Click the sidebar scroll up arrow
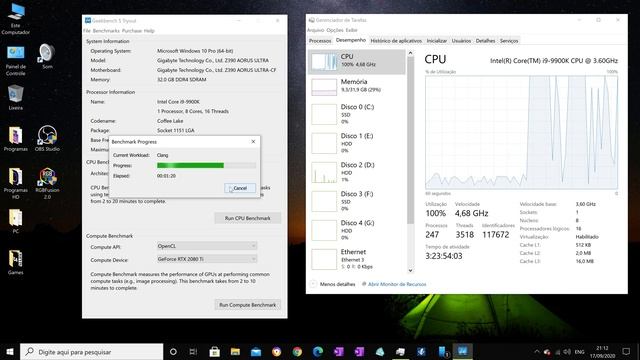The width and height of the screenshot is (640, 360). pos(410,53)
